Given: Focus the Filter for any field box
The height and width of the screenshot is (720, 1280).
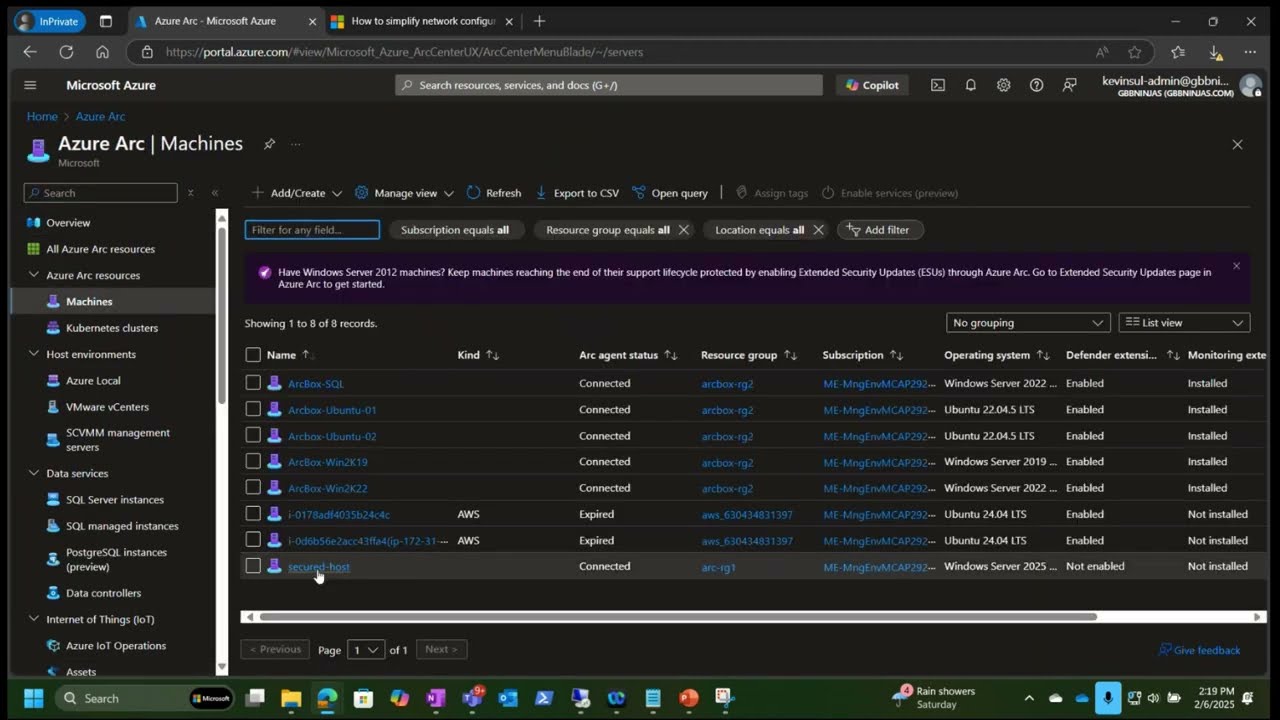Looking at the screenshot, I should click(312, 230).
